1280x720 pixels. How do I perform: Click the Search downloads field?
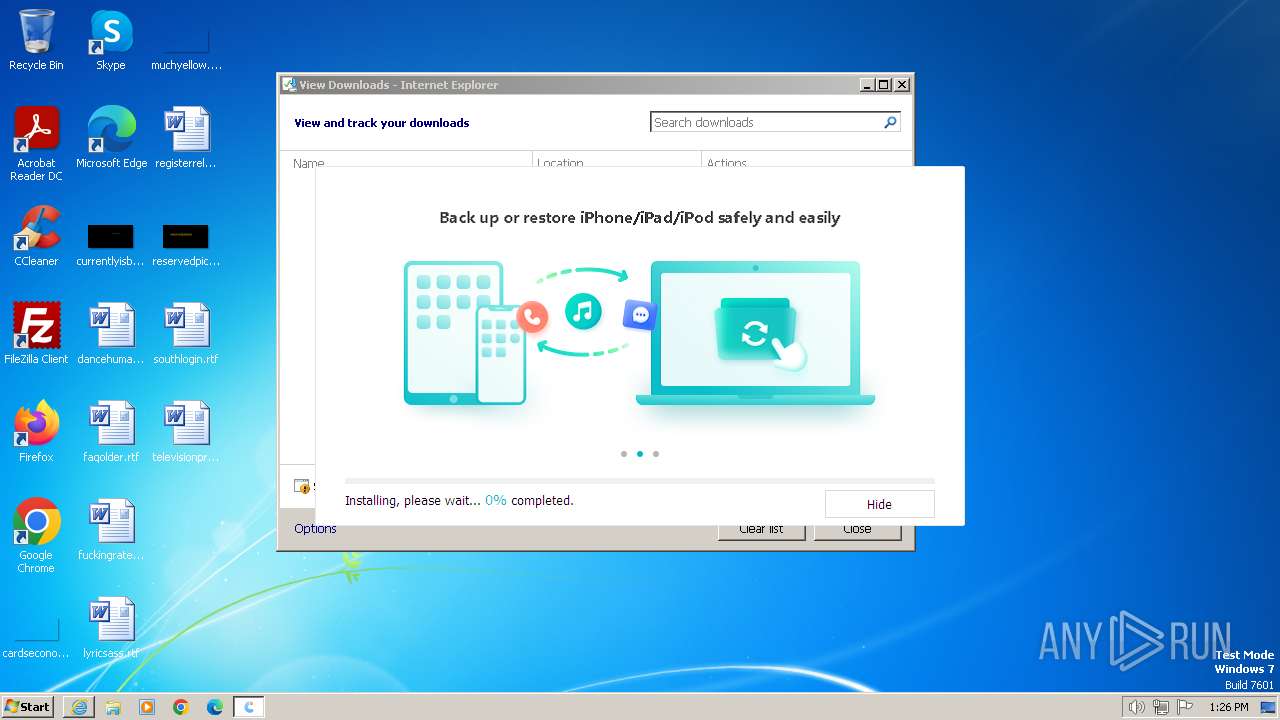point(766,122)
